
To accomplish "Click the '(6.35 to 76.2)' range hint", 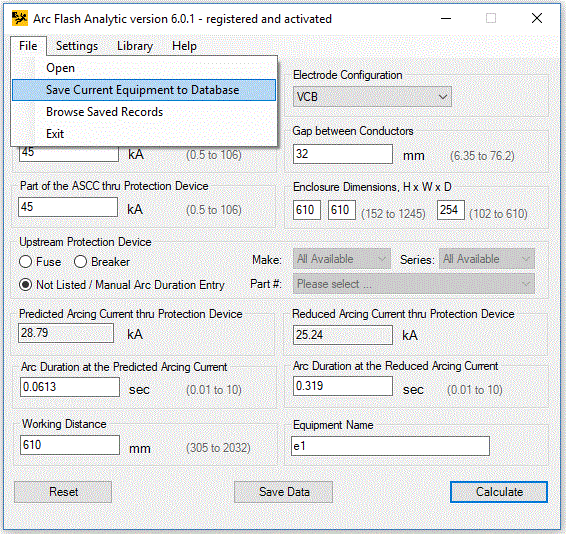I will (482, 156).
